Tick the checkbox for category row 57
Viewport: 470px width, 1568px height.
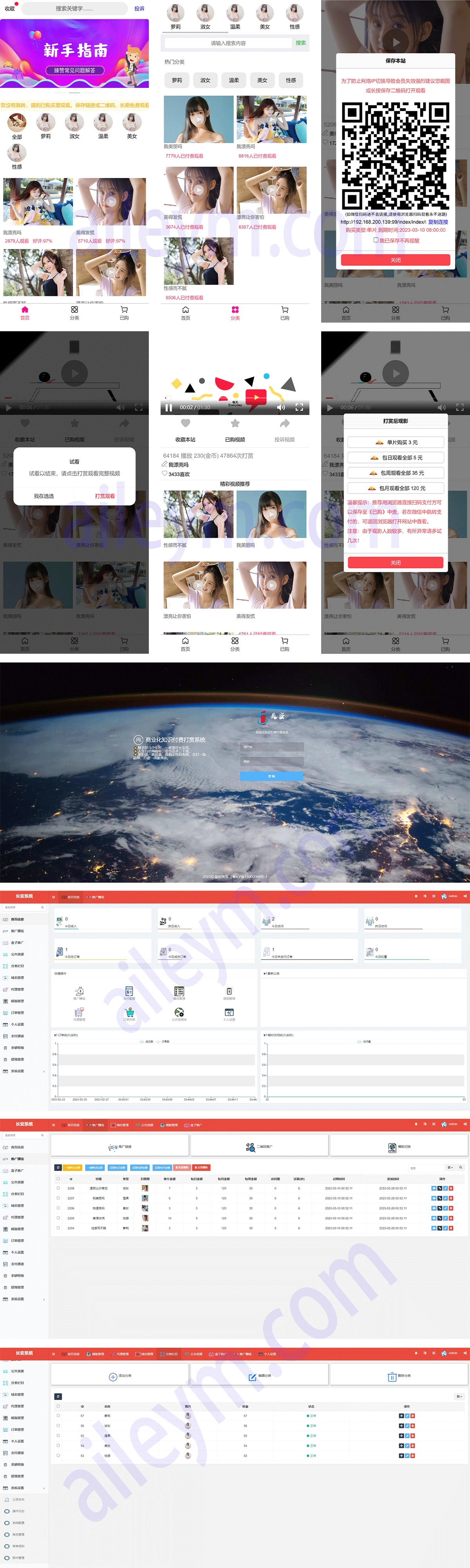pos(58,1416)
